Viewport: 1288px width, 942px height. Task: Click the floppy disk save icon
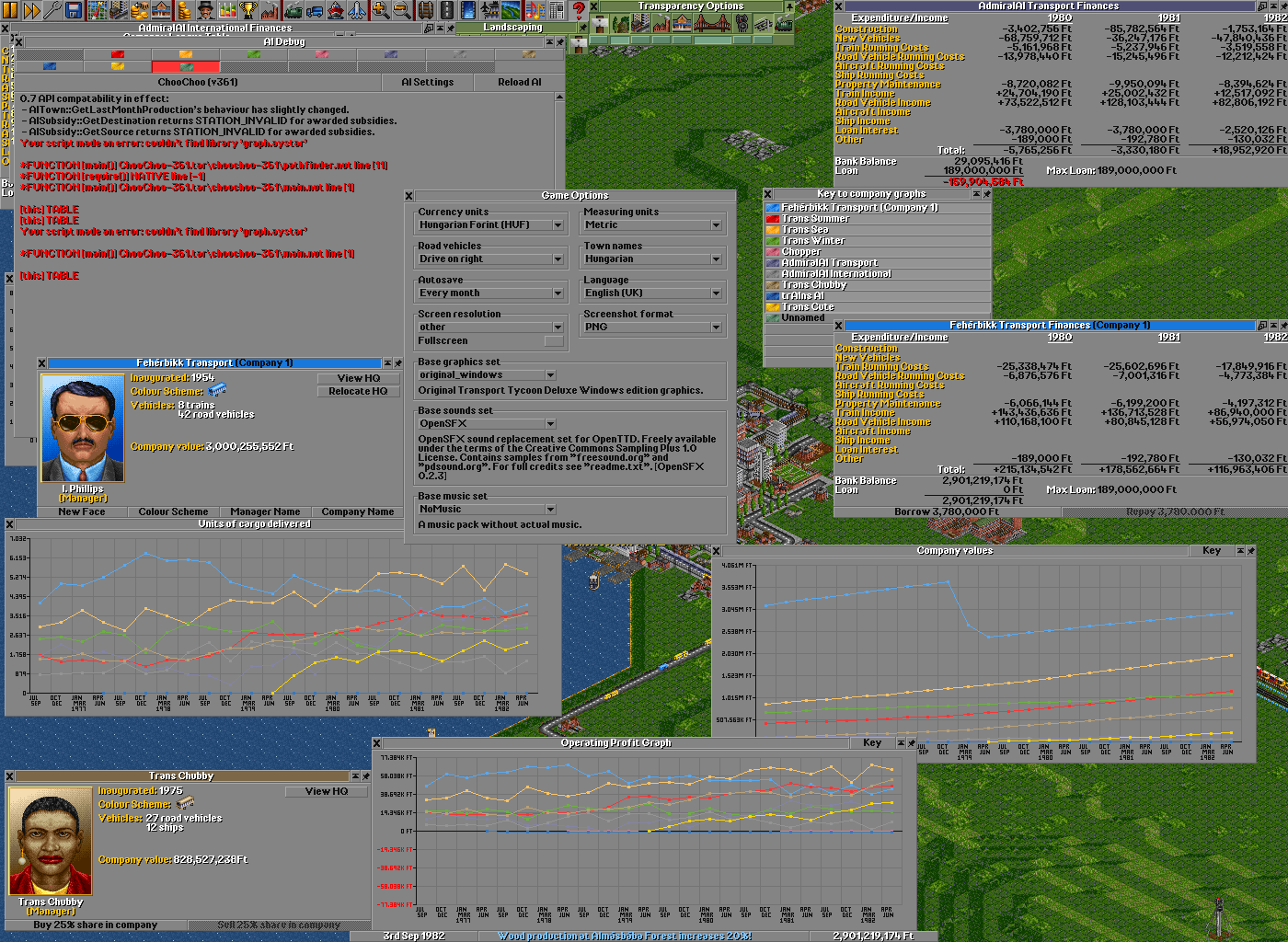(x=74, y=10)
